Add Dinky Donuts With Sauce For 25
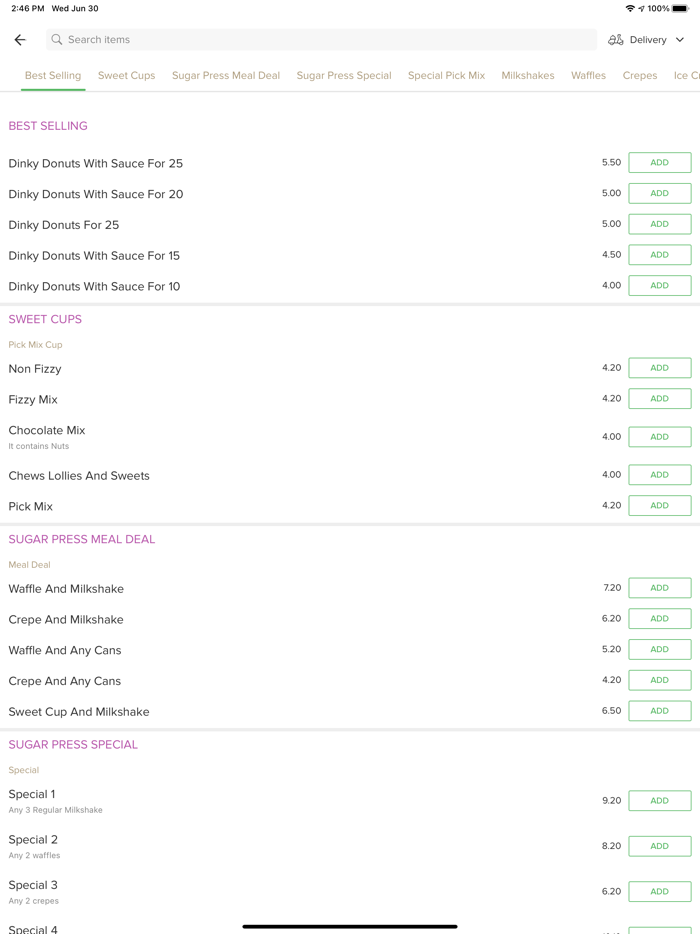 tap(659, 163)
